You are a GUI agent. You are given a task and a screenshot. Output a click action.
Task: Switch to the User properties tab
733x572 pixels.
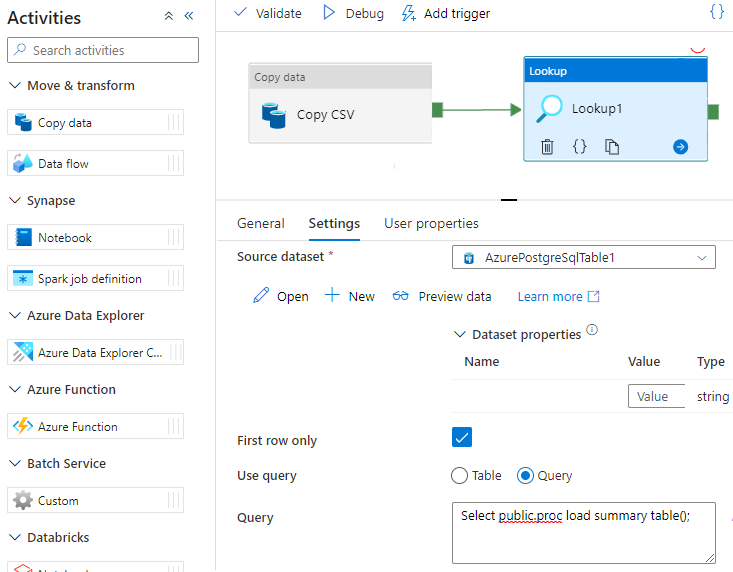(431, 223)
